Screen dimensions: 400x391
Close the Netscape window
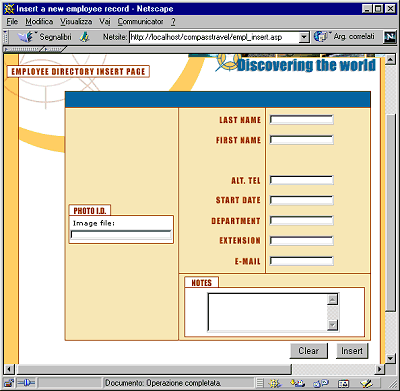pyautogui.click(x=390, y=9)
